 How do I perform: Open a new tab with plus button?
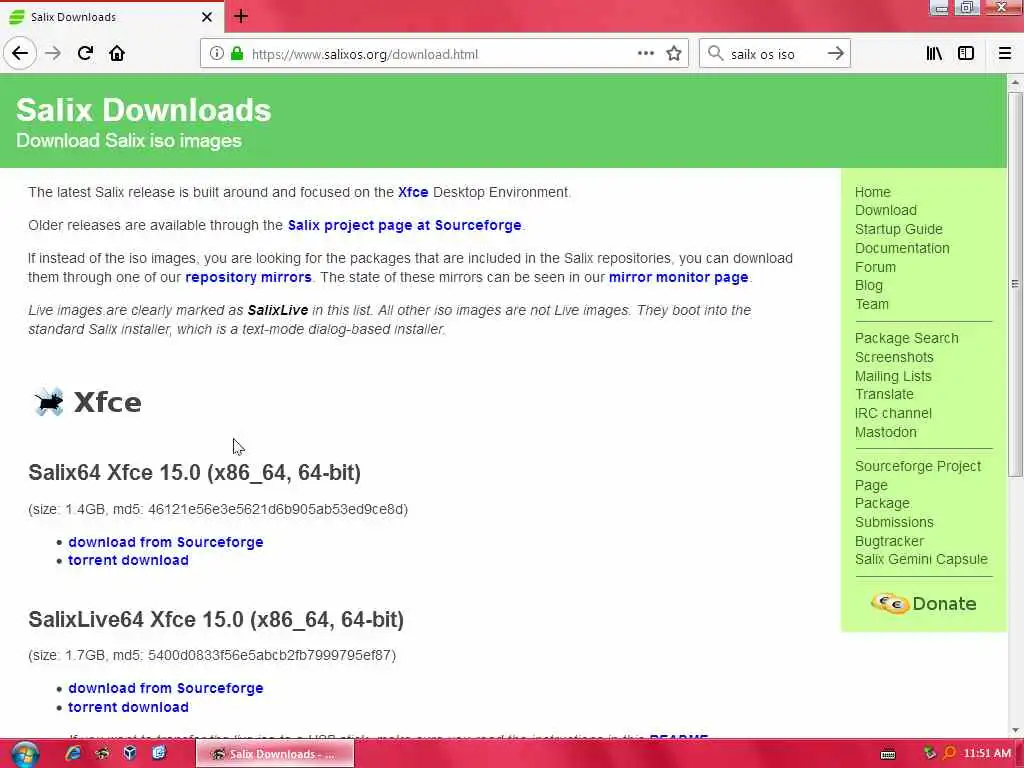[x=240, y=16]
